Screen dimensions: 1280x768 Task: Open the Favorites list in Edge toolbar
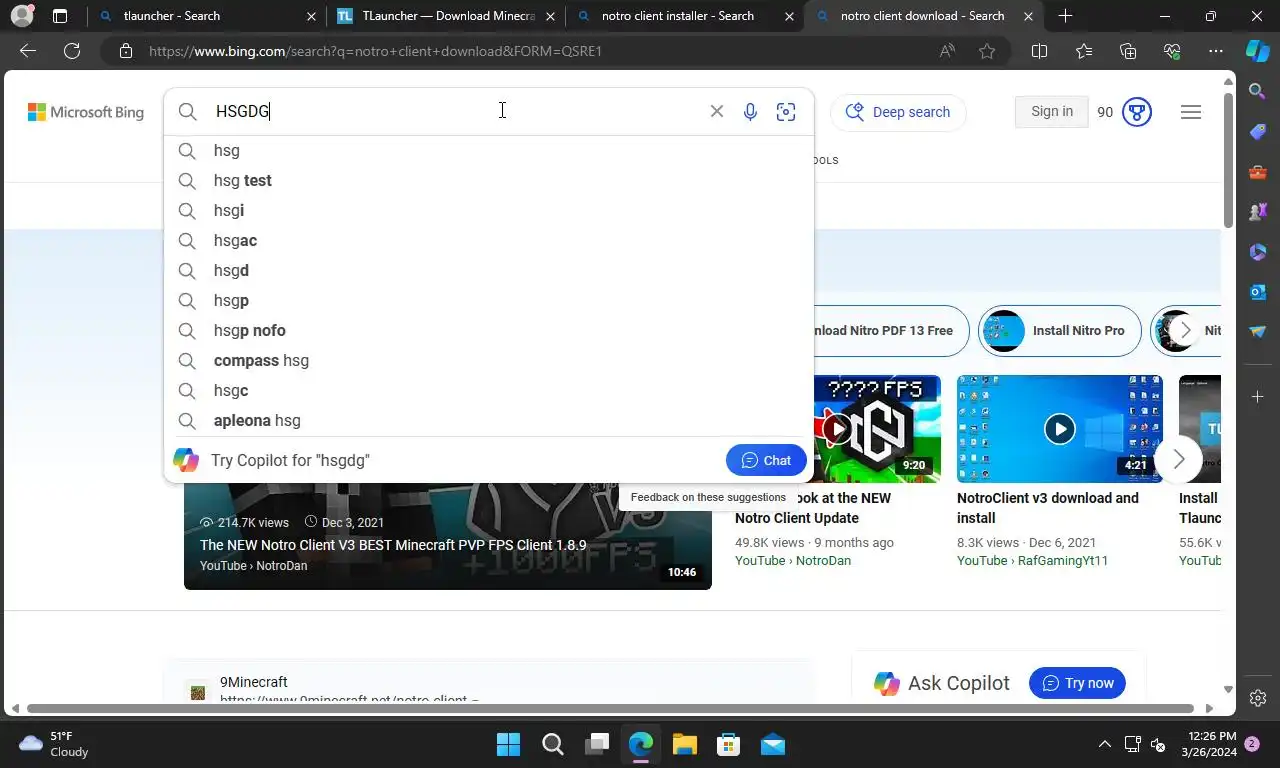pyautogui.click(x=1084, y=51)
